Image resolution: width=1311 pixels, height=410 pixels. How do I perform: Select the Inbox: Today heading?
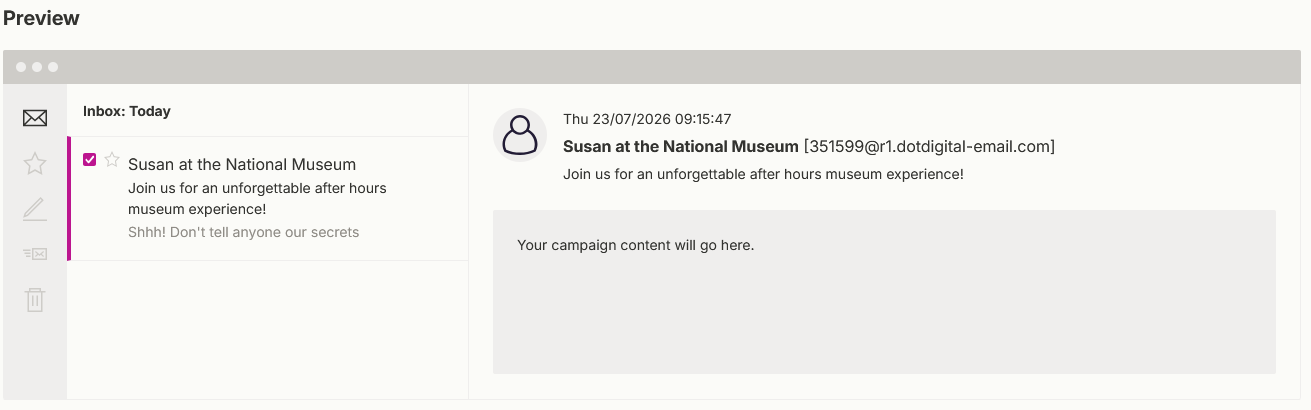(x=127, y=111)
